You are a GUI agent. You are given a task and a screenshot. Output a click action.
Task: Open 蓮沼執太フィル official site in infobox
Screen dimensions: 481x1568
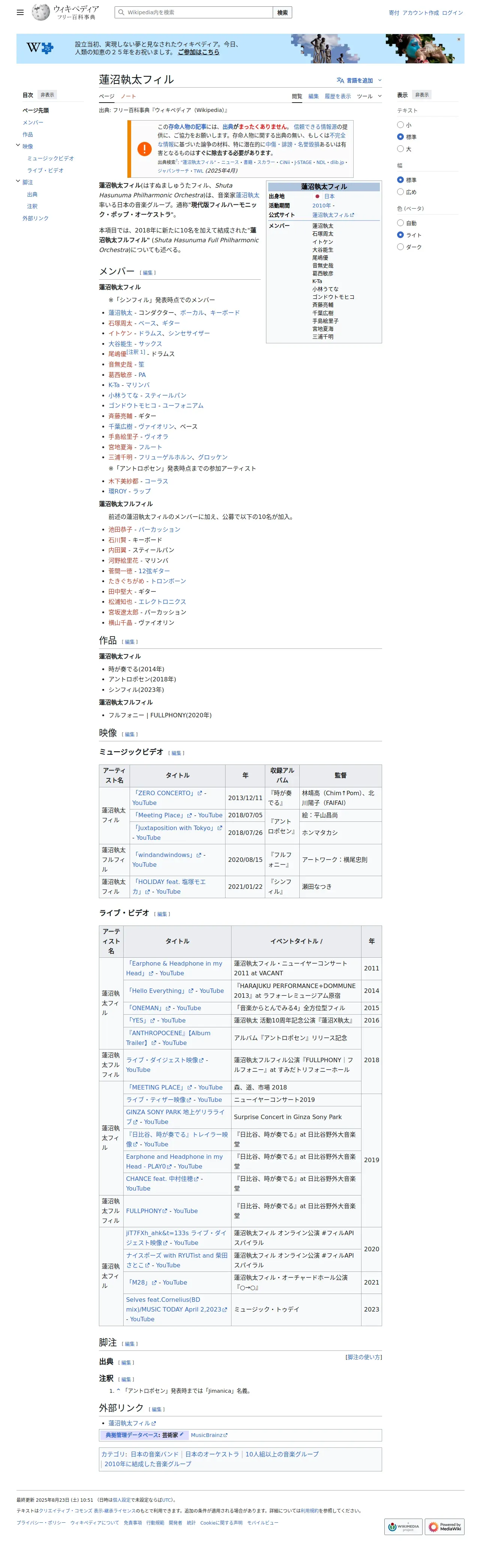333,215
